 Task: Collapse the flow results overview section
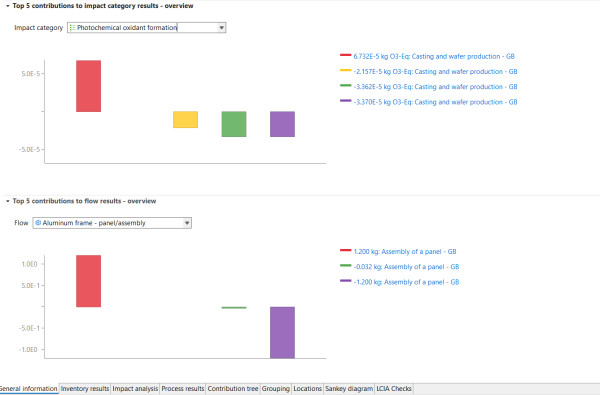click(x=8, y=201)
